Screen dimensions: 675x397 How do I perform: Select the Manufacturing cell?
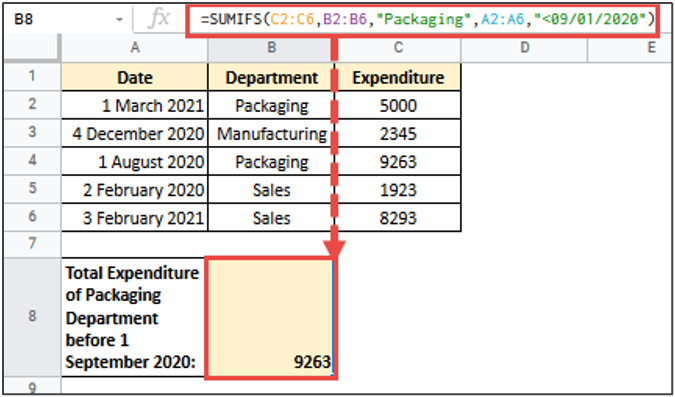(x=272, y=133)
